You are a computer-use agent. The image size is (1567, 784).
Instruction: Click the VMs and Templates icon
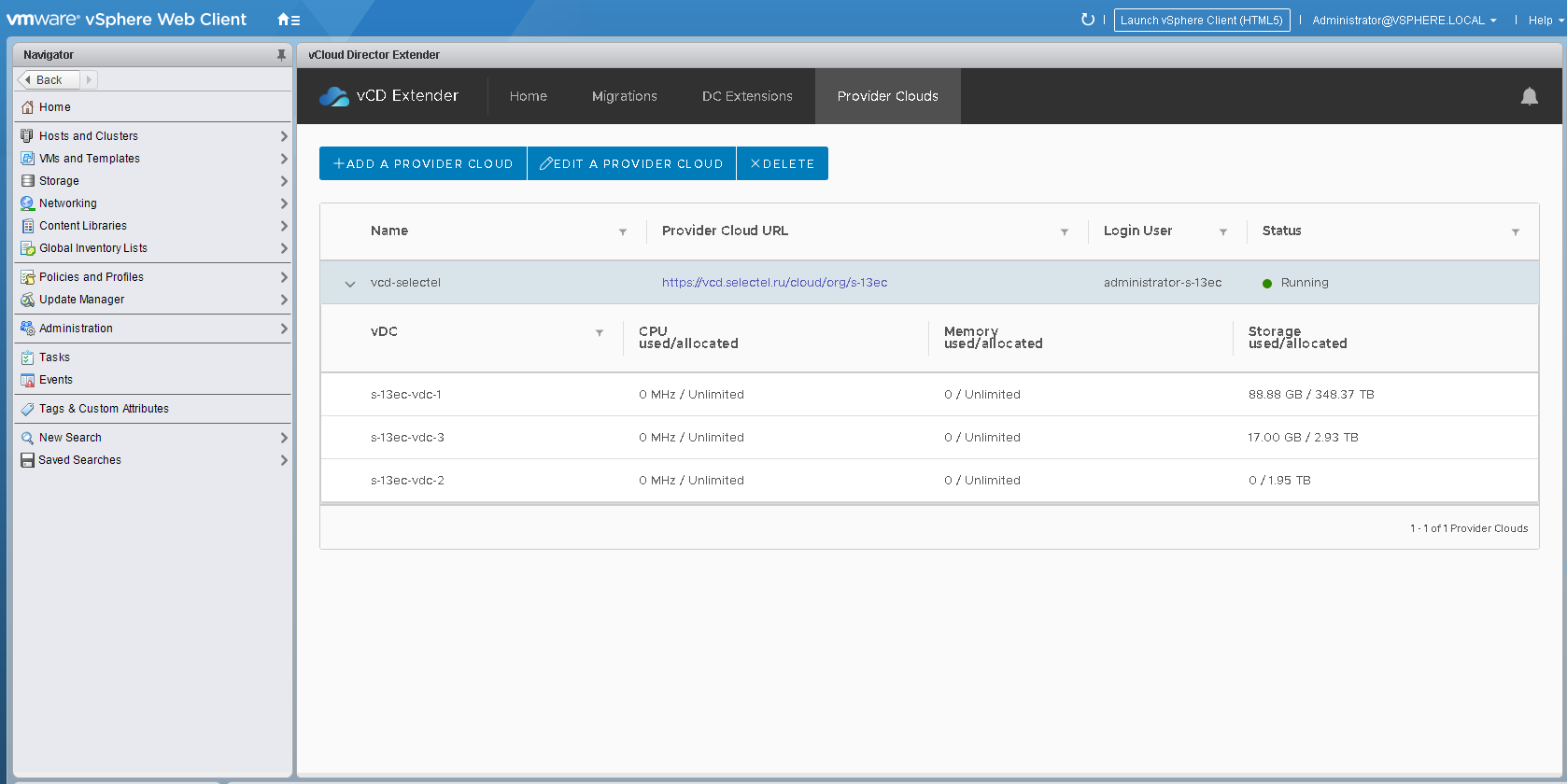click(x=28, y=159)
